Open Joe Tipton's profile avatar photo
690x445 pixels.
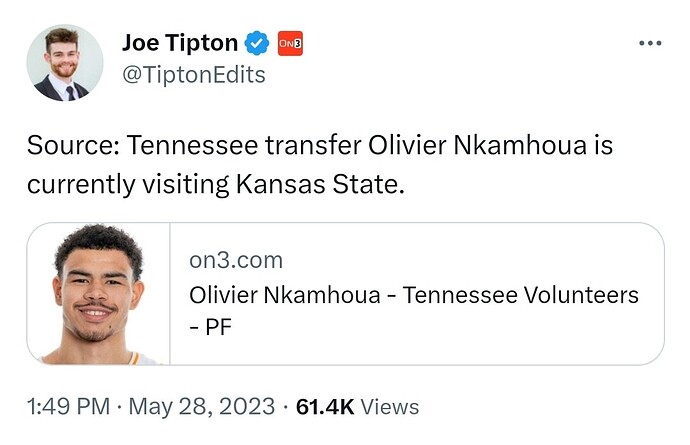point(65,63)
